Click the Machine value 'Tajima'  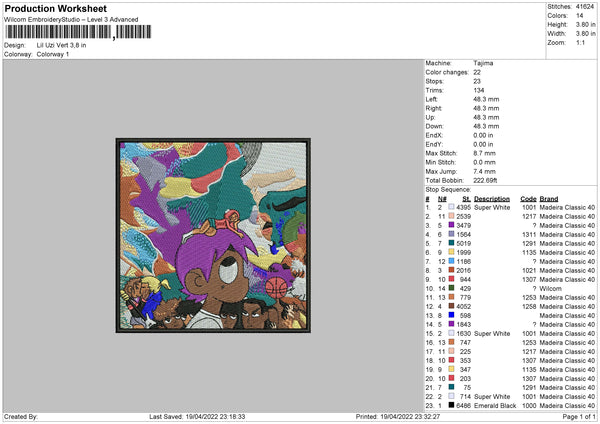coord(483,63)
